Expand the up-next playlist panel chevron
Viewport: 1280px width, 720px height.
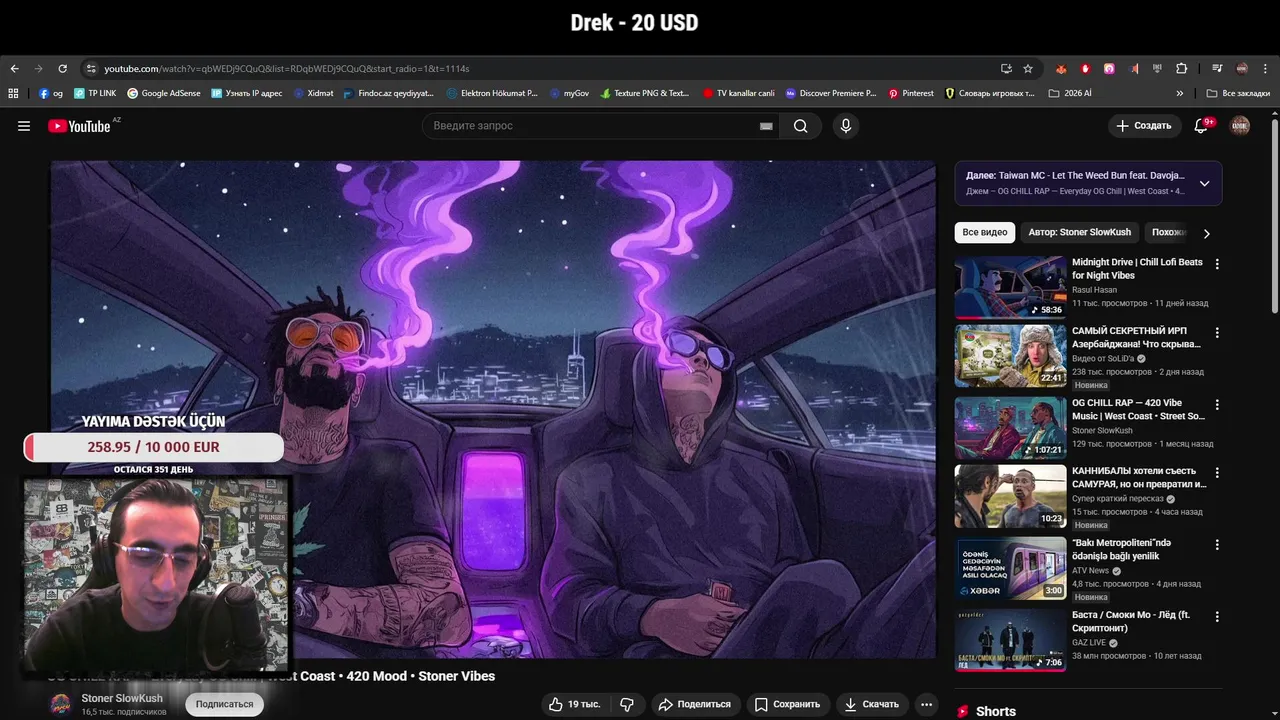(1204, 183)
